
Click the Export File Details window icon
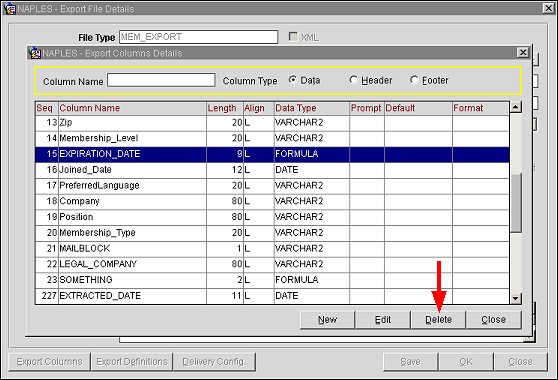point(10,9)
